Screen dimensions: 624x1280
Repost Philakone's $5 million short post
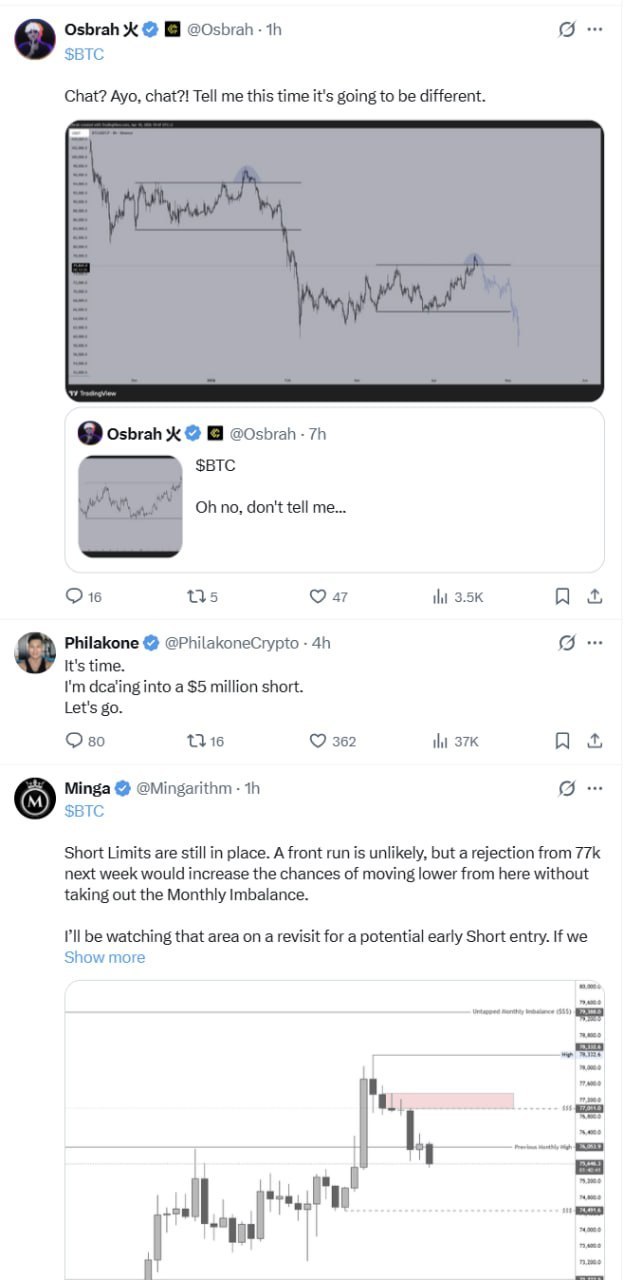point(196,741)
